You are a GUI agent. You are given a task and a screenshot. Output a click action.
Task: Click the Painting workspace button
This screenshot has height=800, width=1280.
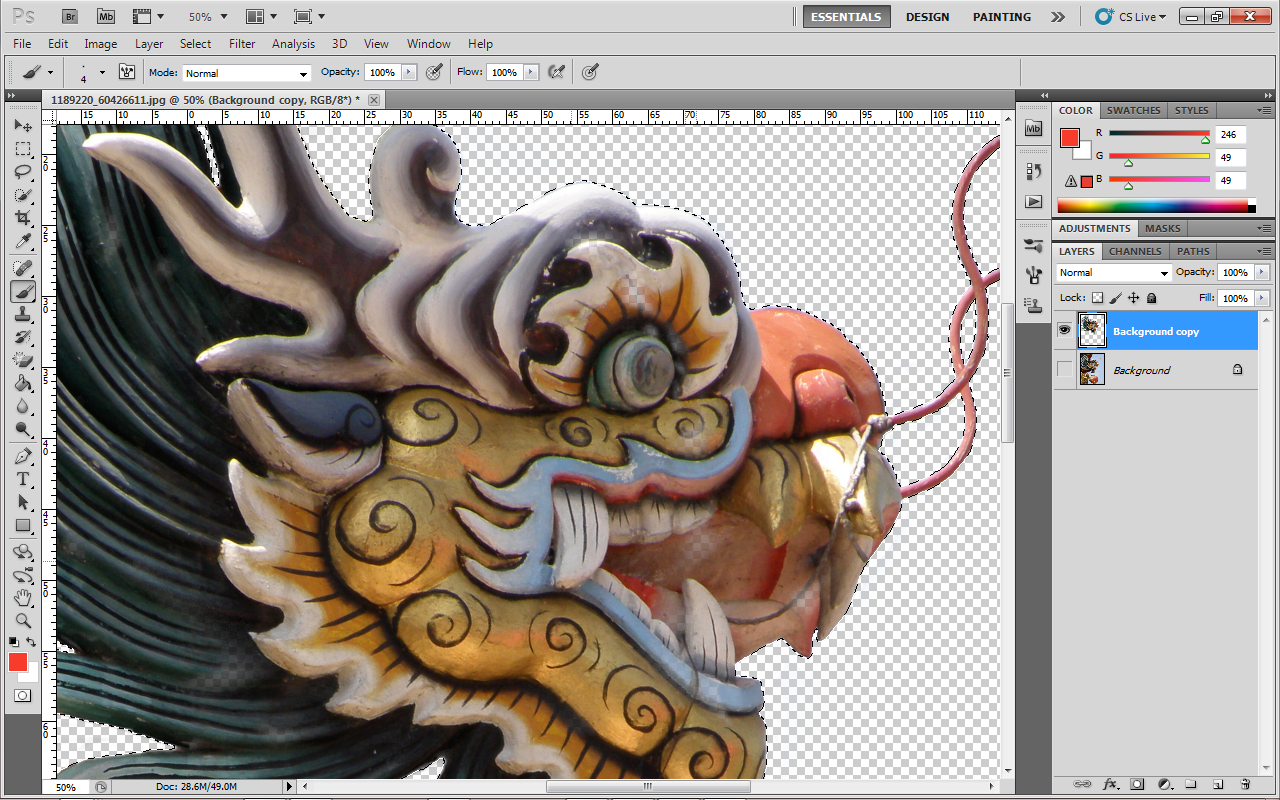pos(1001,17)
